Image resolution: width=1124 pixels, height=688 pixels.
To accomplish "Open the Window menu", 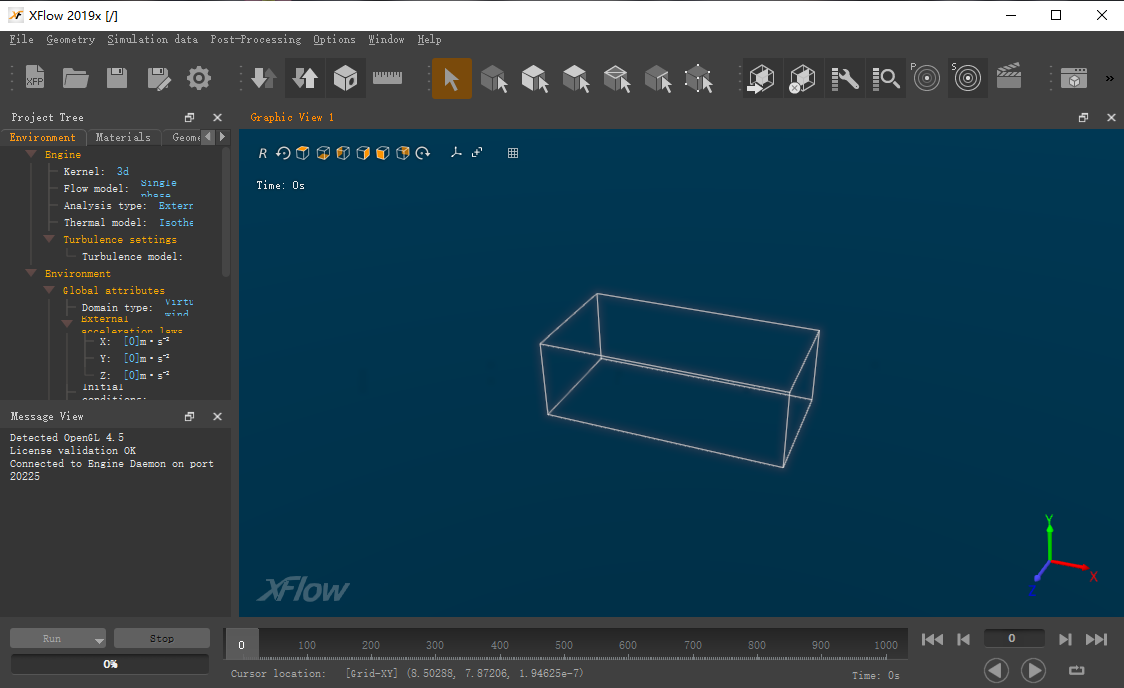I will coord(386,39).
